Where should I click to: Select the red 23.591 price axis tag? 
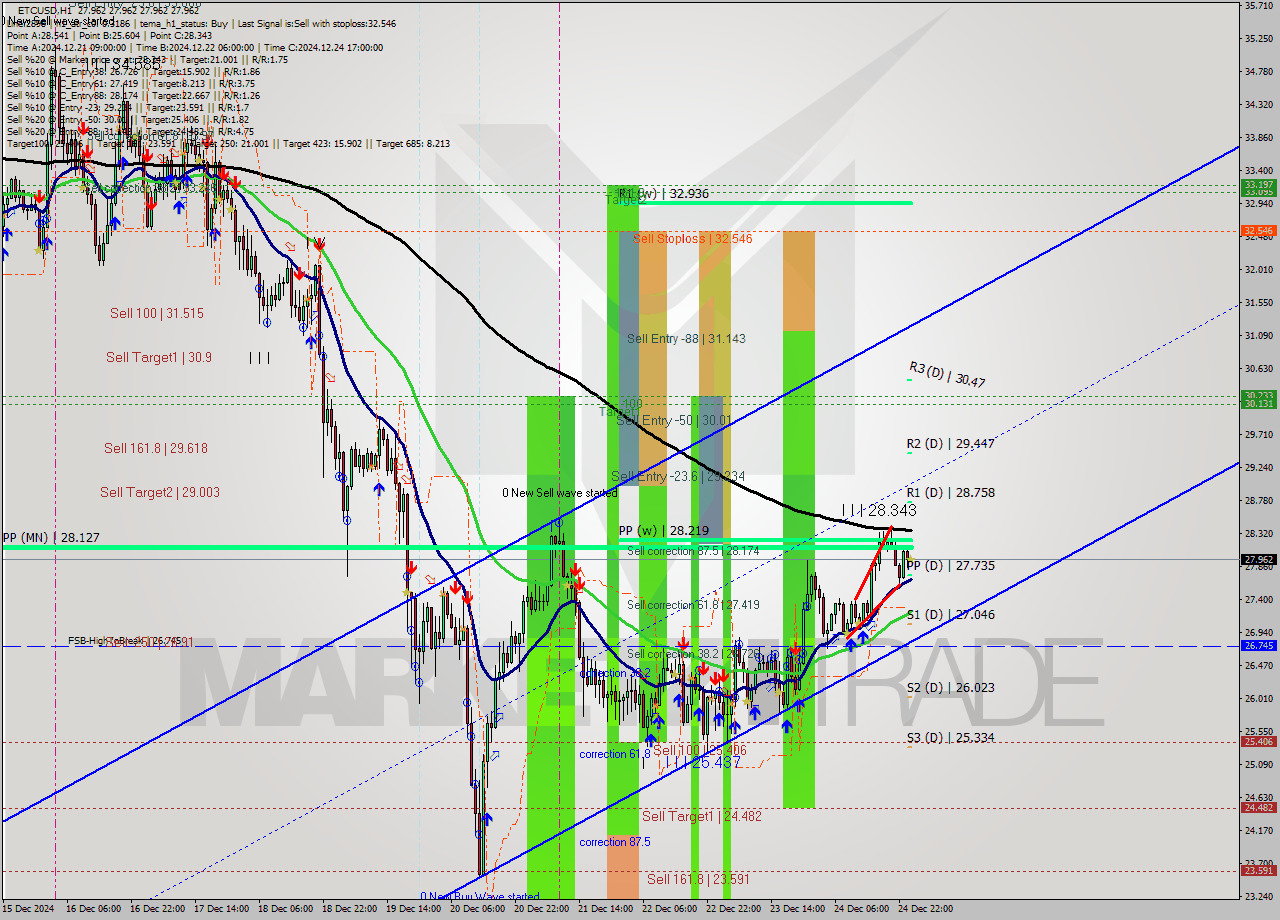click(1258, 870)
